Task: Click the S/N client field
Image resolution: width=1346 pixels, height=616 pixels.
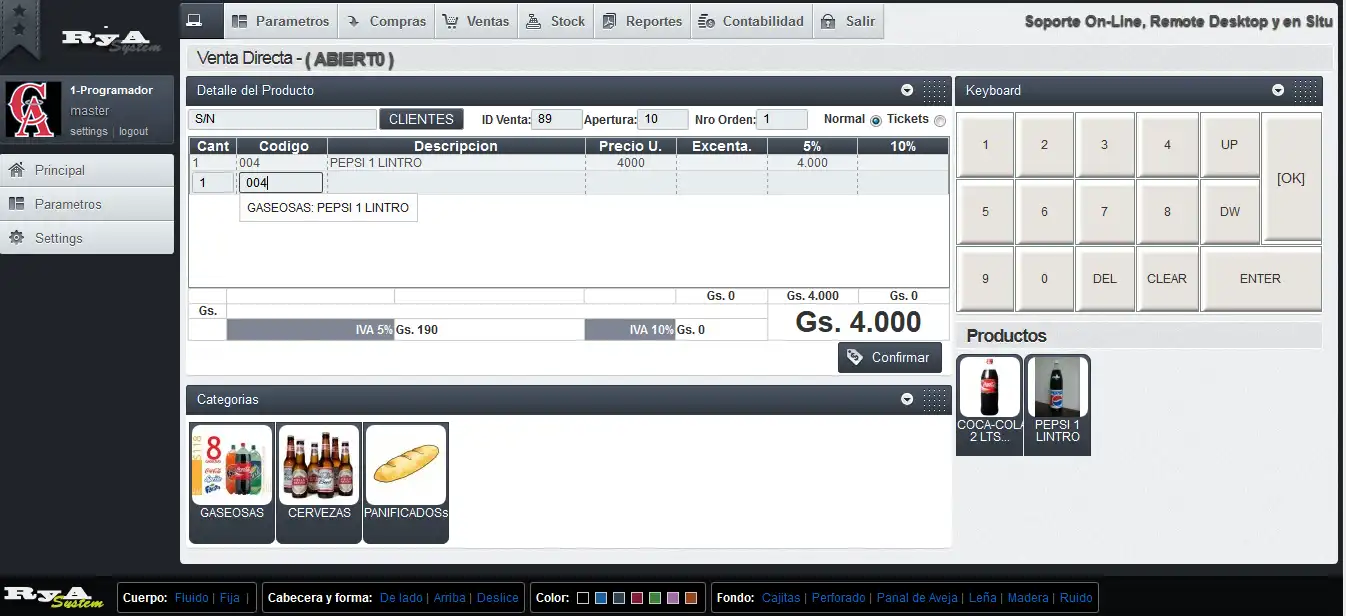Action: click(282, 119)
